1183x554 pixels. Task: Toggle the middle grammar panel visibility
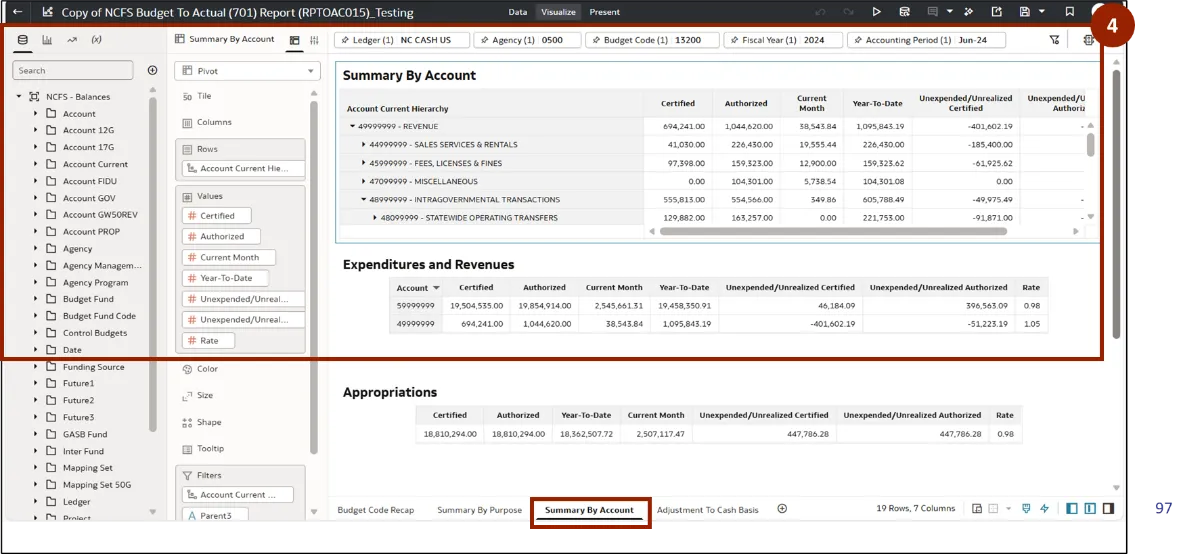point(1090,509)
